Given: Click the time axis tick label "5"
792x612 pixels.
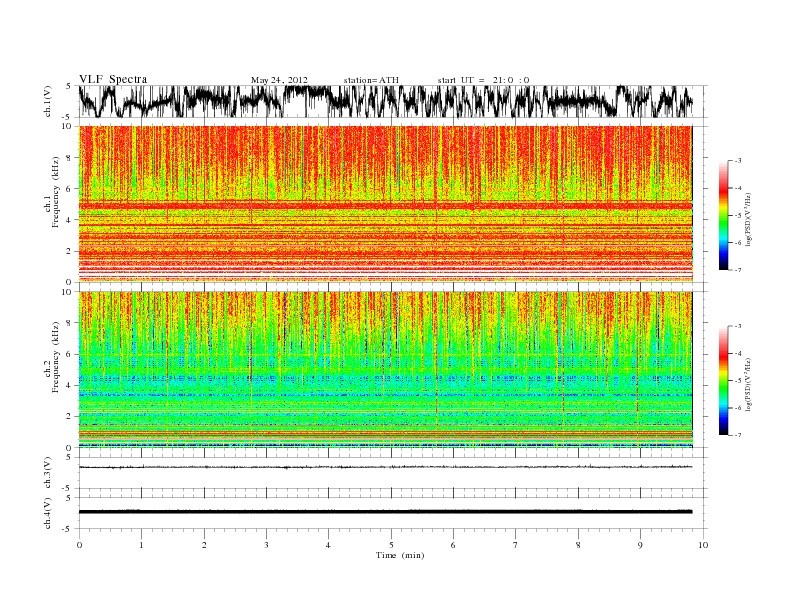Looking at the screenshot, I should 391,545.
